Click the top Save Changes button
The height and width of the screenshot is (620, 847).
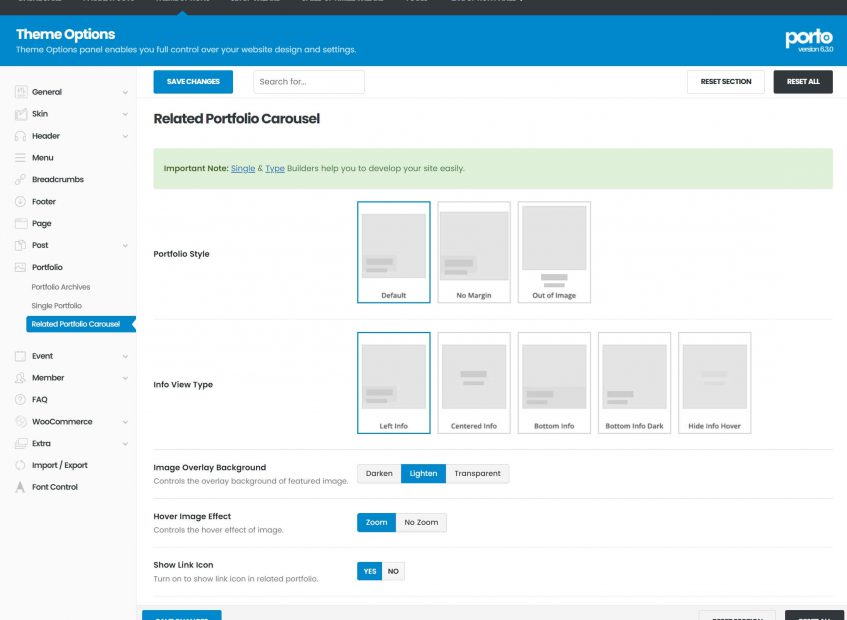click(x=193, y=82)
